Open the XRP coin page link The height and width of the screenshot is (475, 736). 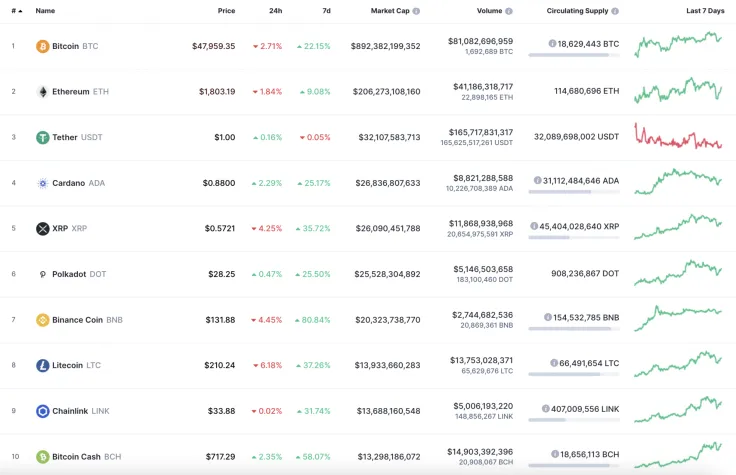point(69,229)
